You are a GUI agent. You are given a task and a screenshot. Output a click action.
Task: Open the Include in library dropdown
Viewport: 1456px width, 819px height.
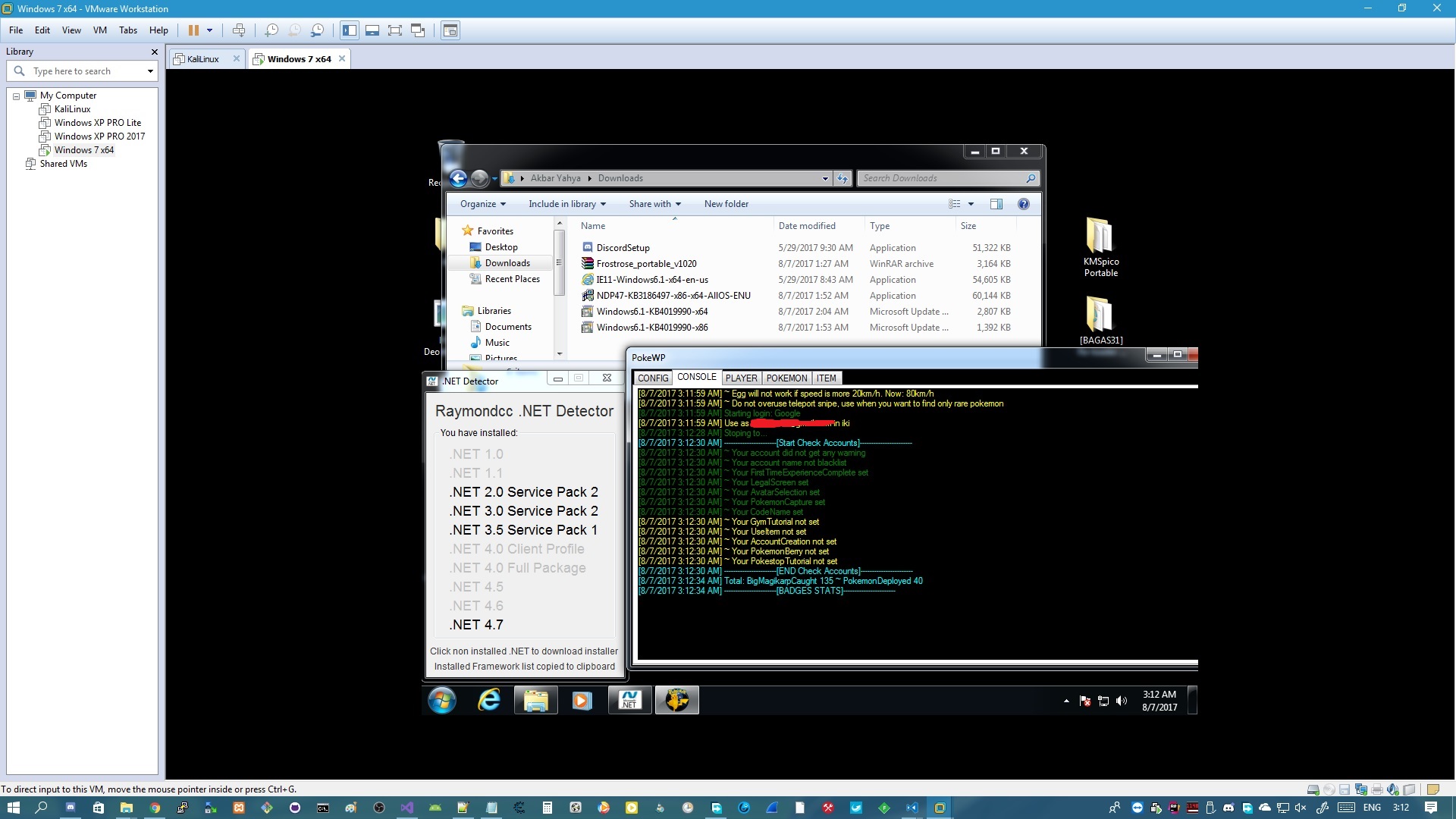567,204
